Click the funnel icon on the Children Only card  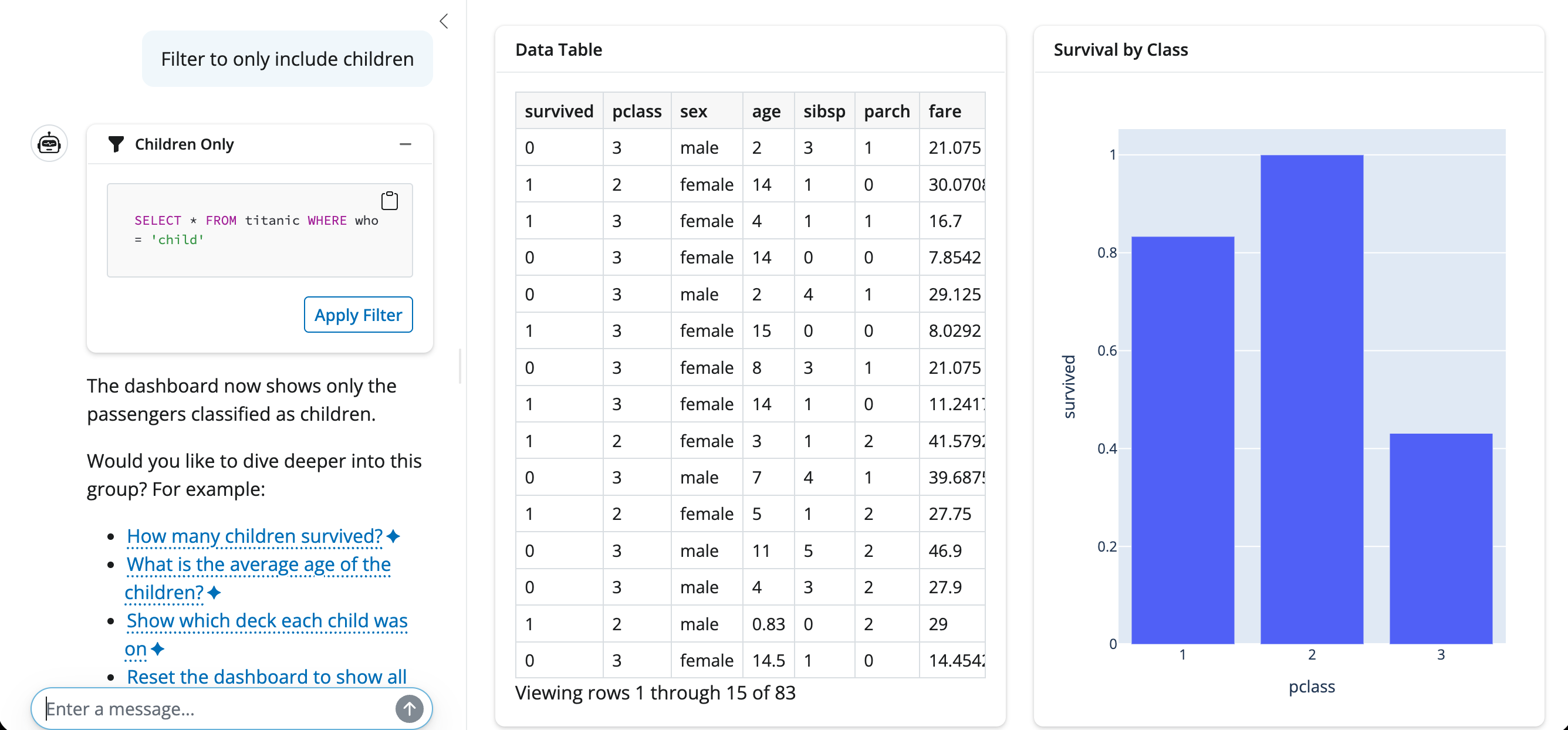pos(116,144)
